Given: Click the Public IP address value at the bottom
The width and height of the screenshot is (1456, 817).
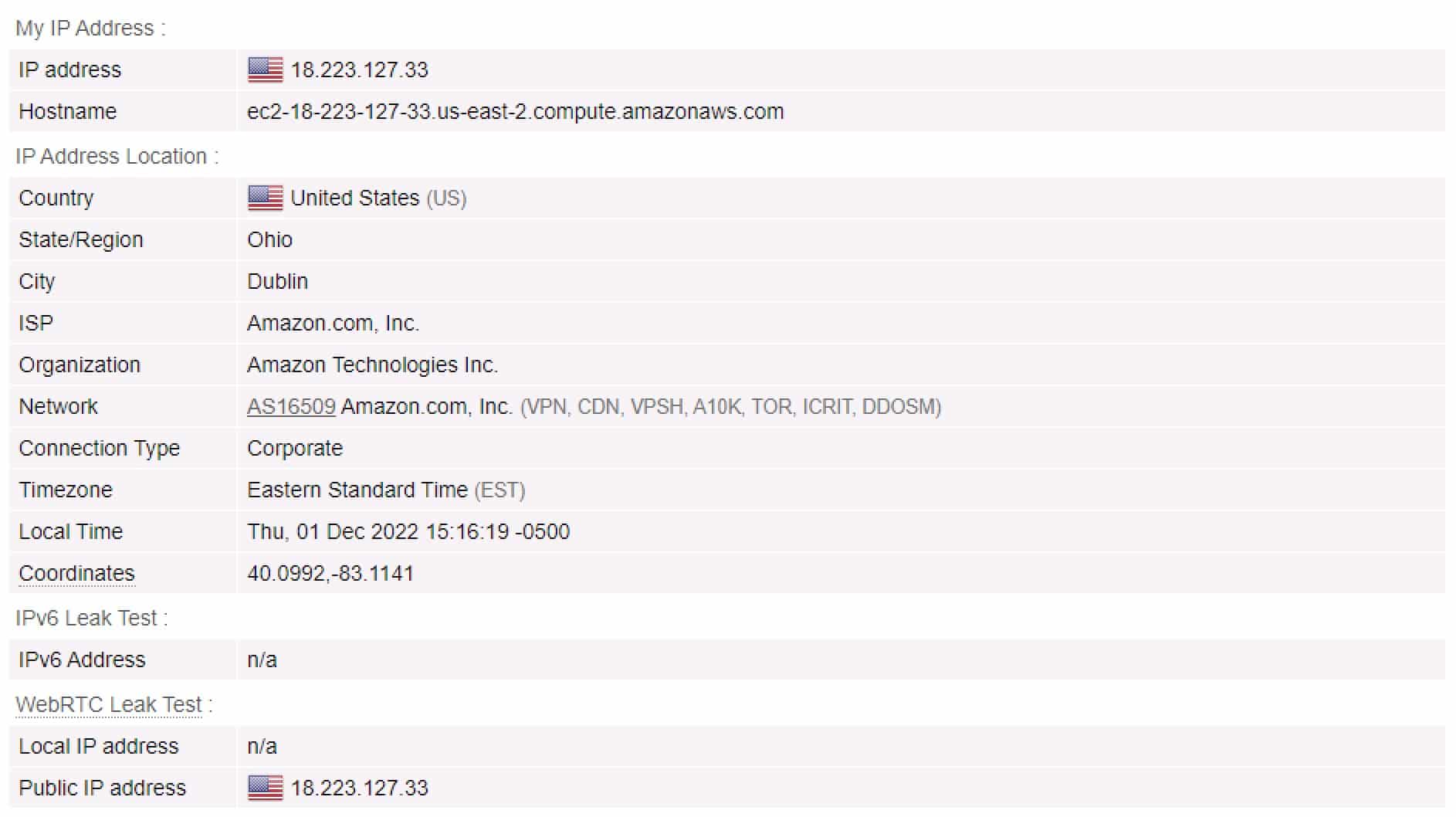Looking at the screenshot, I should [359, 788].
